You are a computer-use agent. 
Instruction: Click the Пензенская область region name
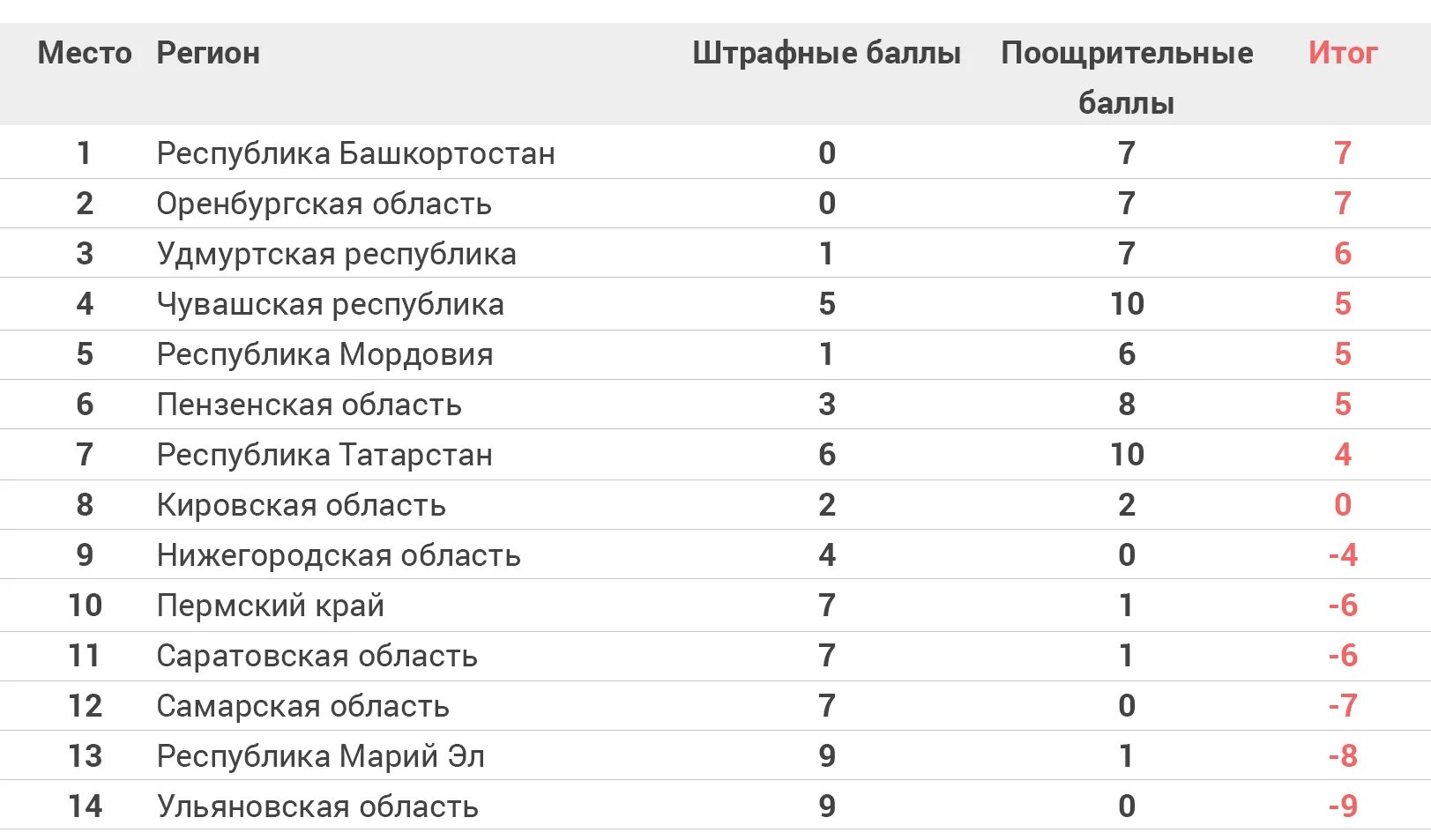point(309,405)
